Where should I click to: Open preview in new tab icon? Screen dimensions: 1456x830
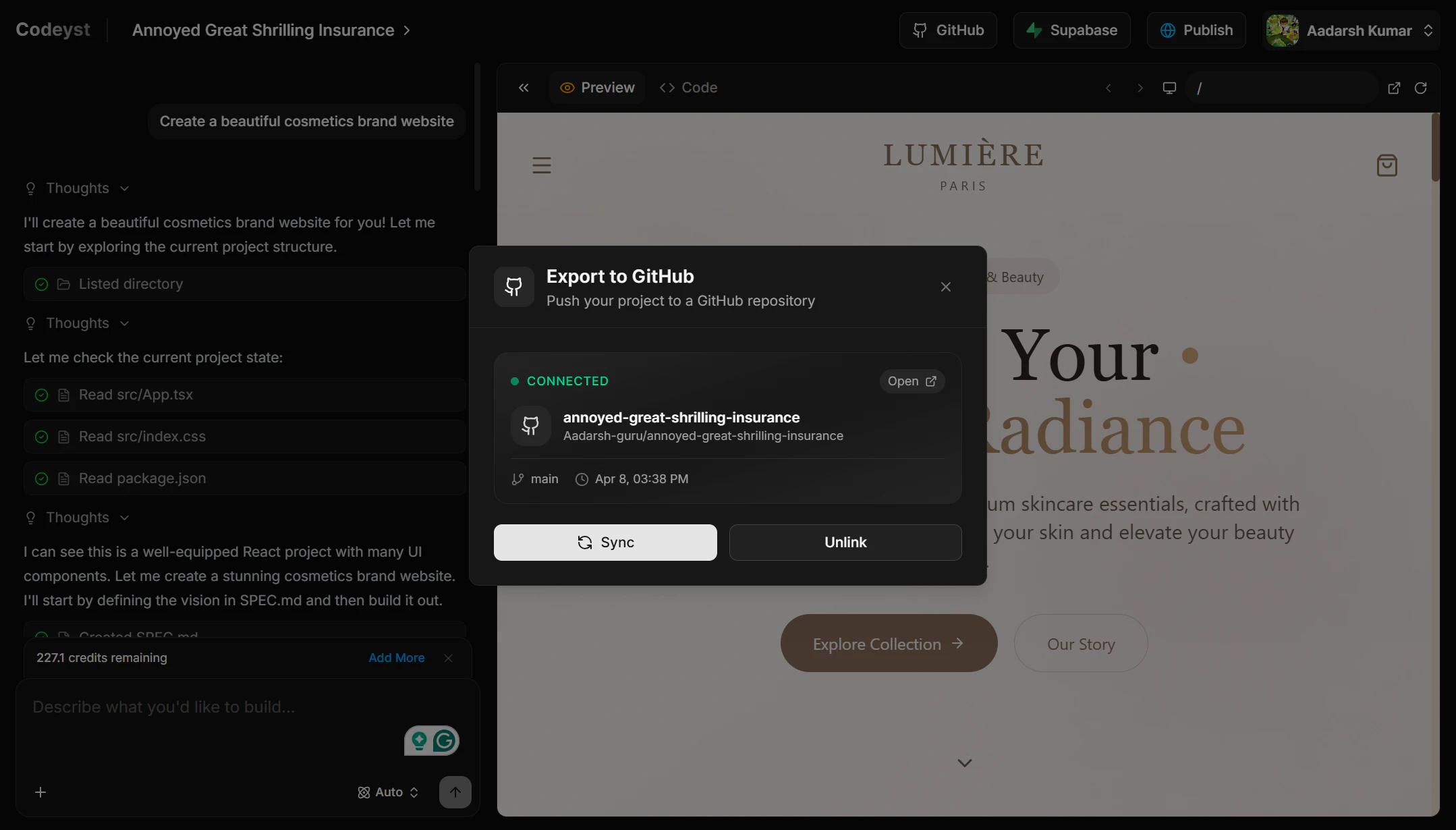pyautogui.click(x=1394, y=88)
